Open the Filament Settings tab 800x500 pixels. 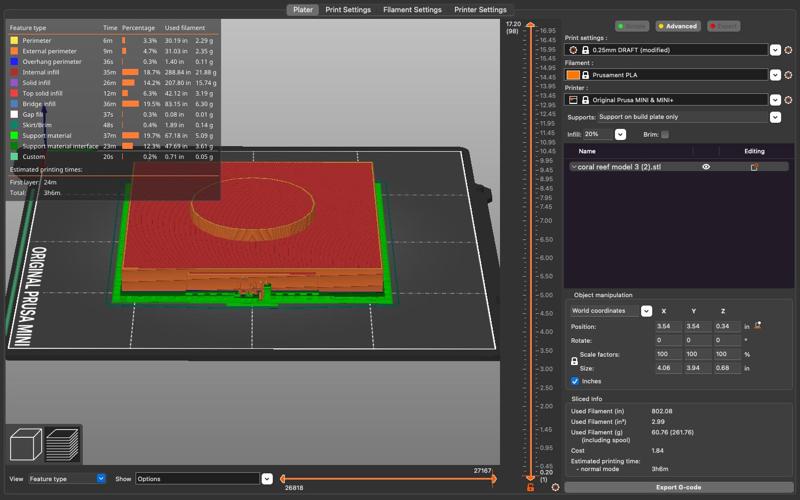coord(412,10)
